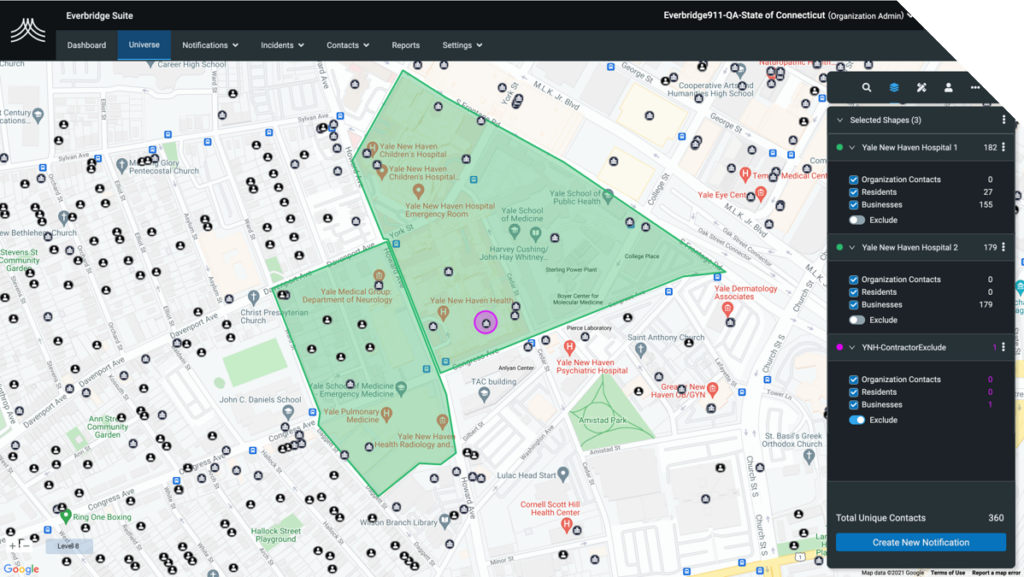Collapse the Yale New Haven Hospital 1 chevron

(852, 148)
